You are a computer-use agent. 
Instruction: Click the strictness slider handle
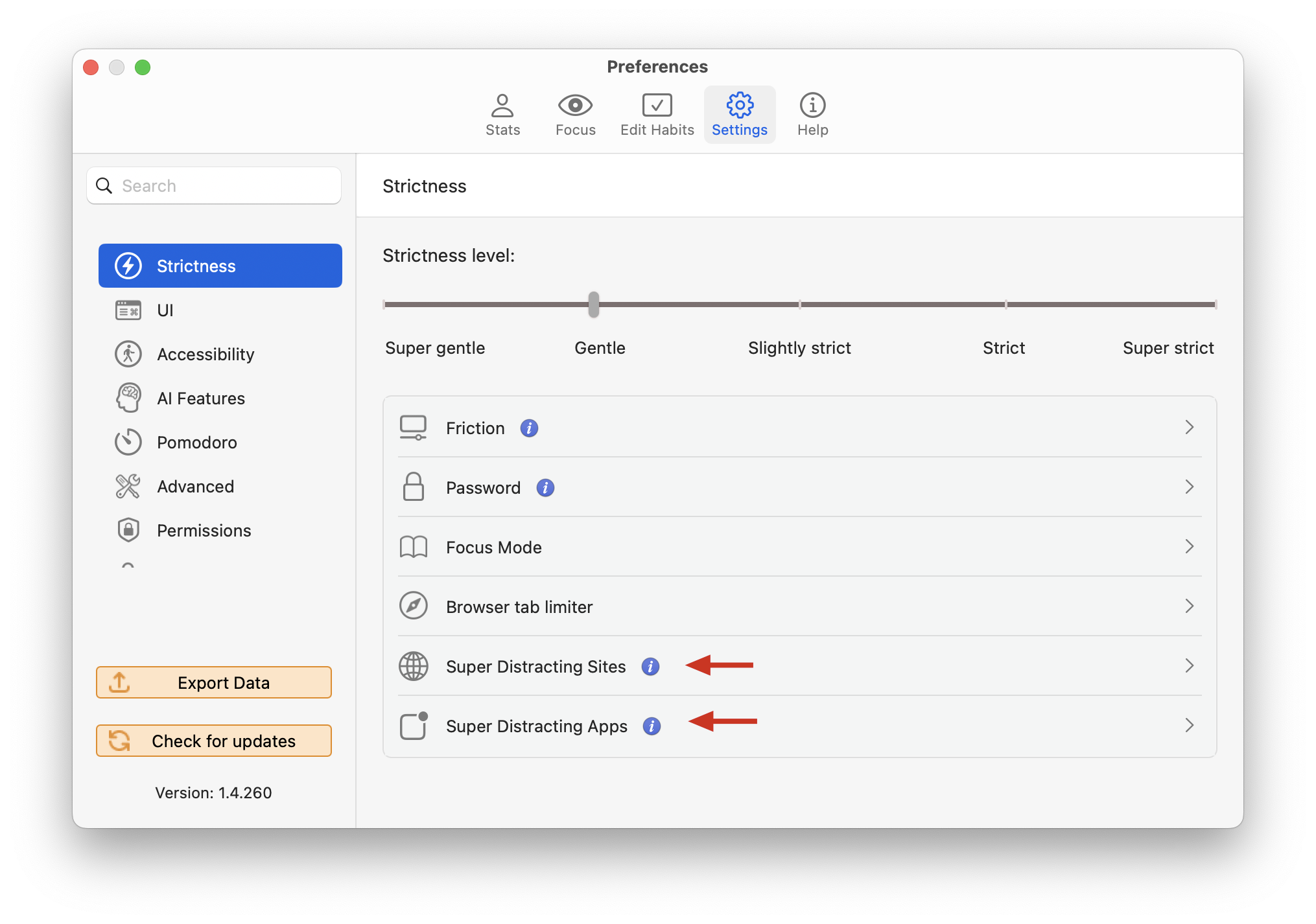[594, 305]
